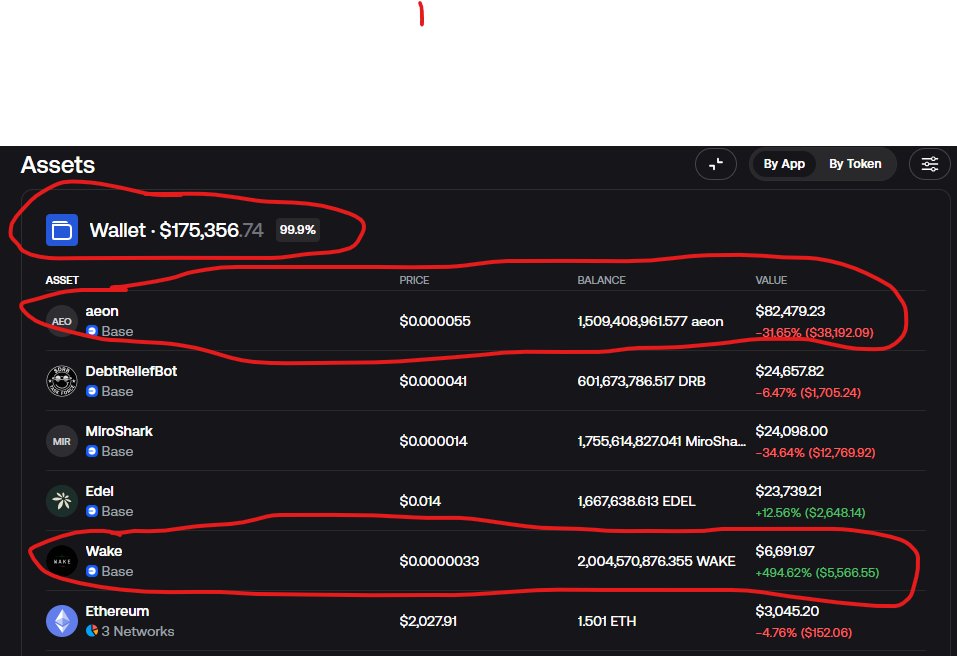Image resolution: width=957 pixels, height=656 pixels.
Task: Click the DebtReliefBot value $24,657.82
Action: click(x=790, y=371)
